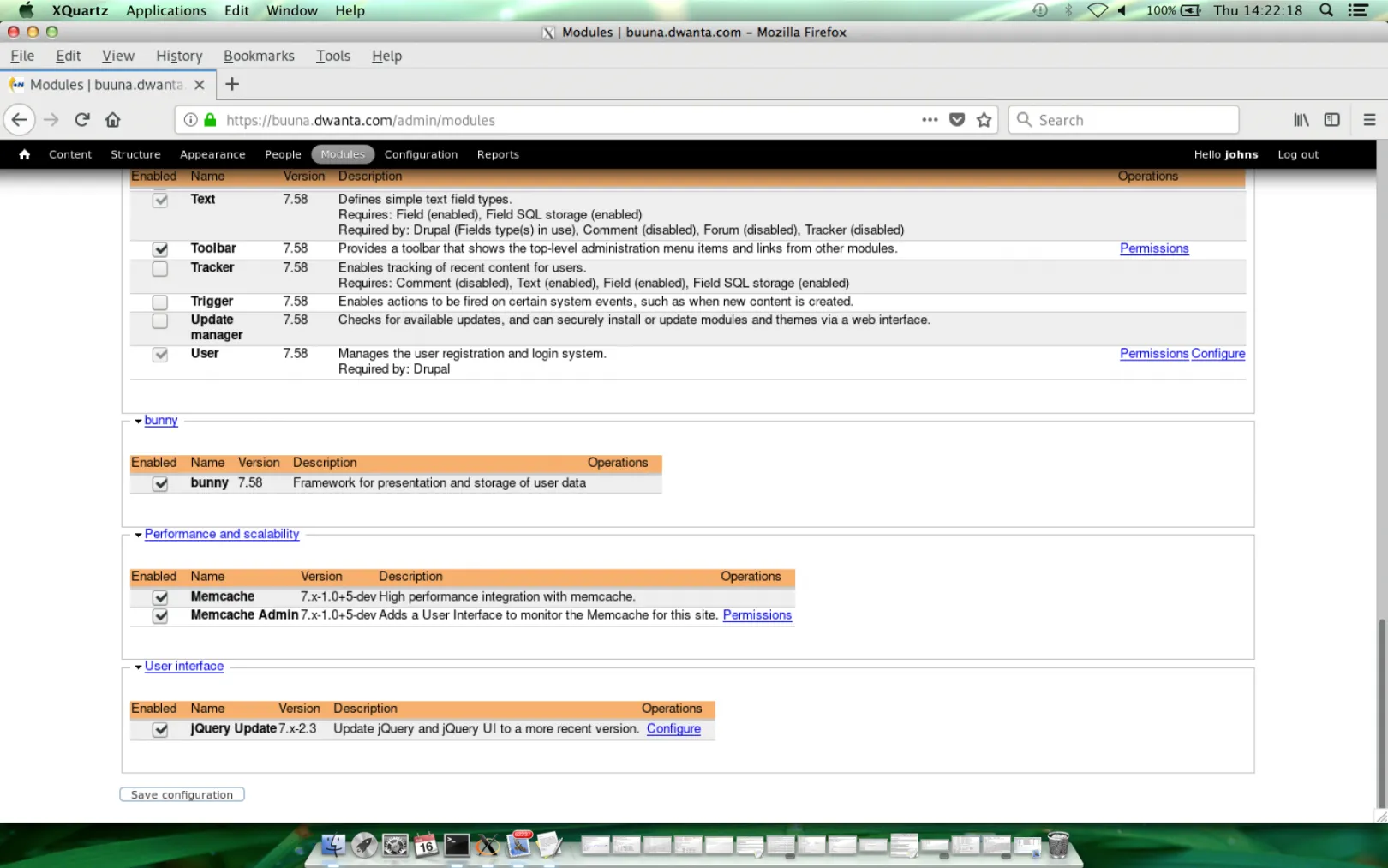Open Permissions for the User module
This screenshot has width=1388, height=868.
coord(1154,354)
